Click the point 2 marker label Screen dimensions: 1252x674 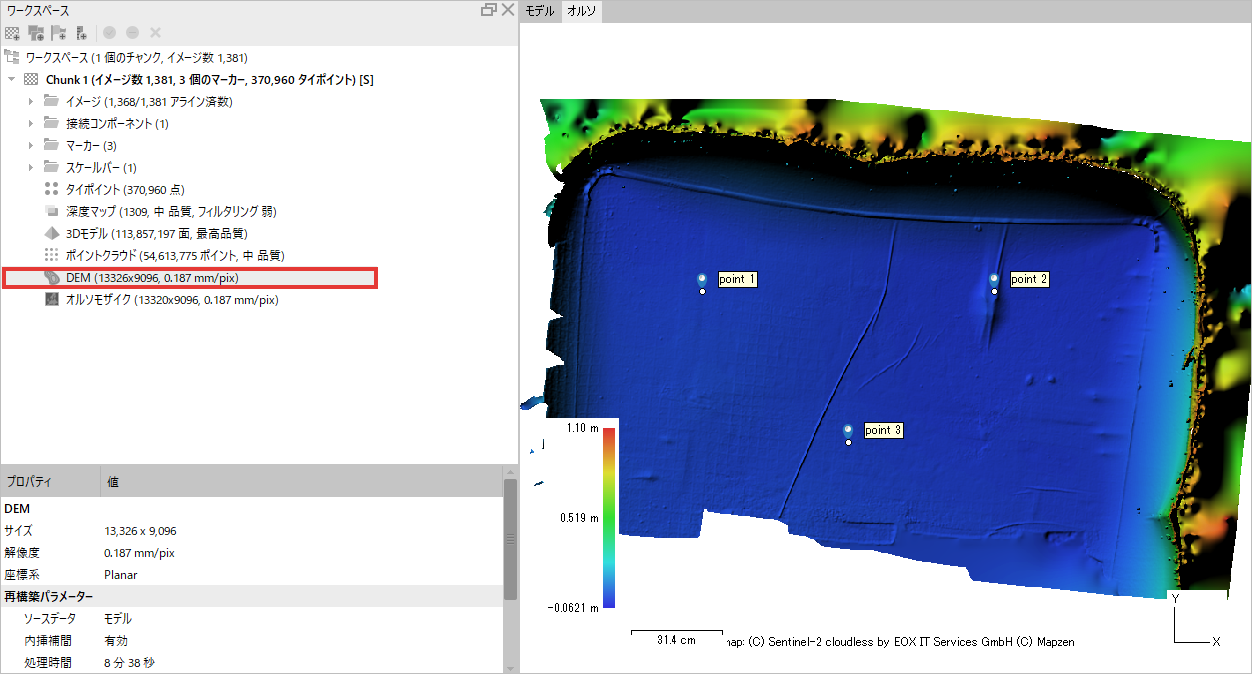1029,279
